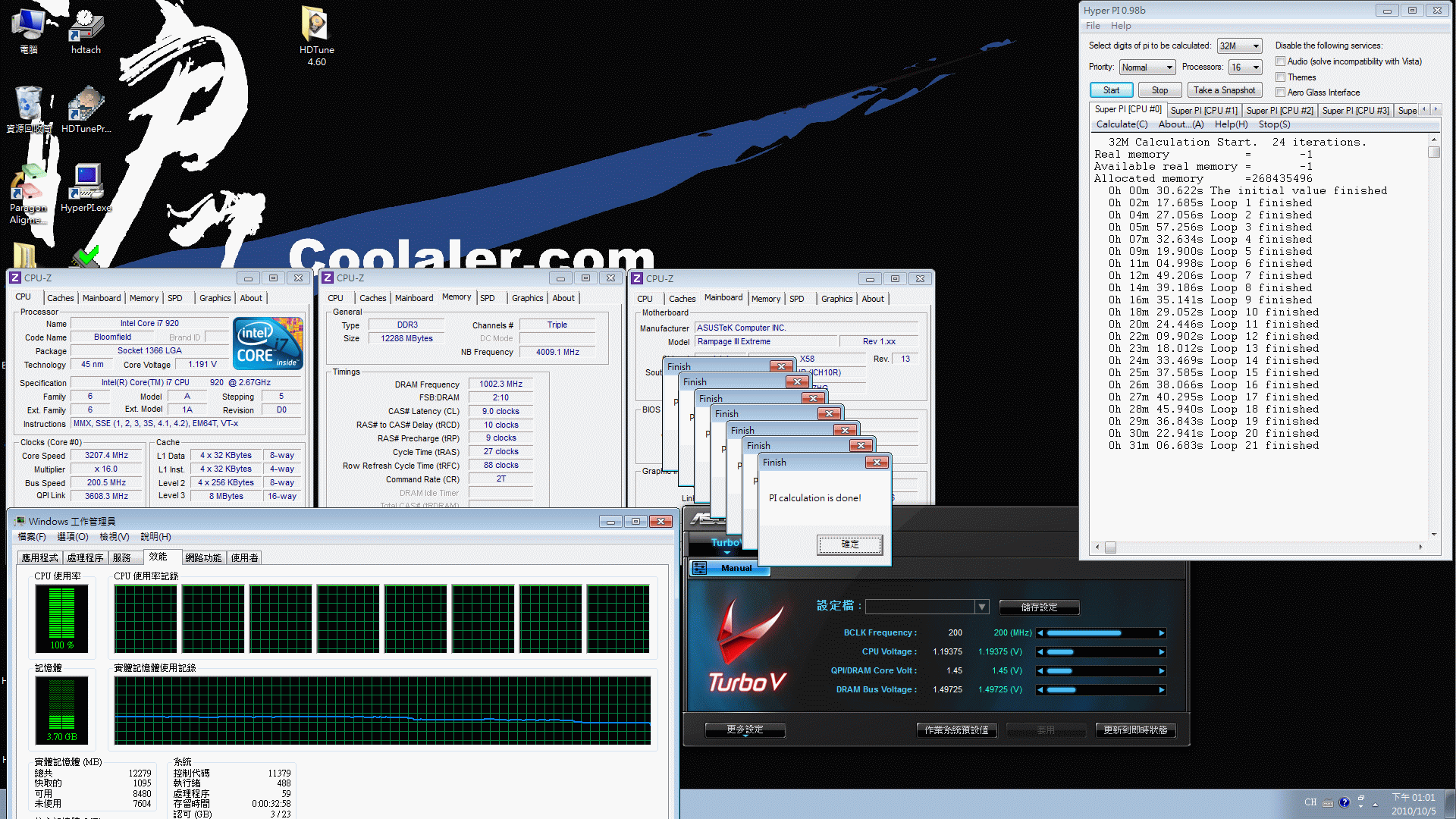1456x819 pixels.
Task: Select the Graphics tab in mainboard CPU-Z window
Action: pyautogui.click(x=836, y=299)
